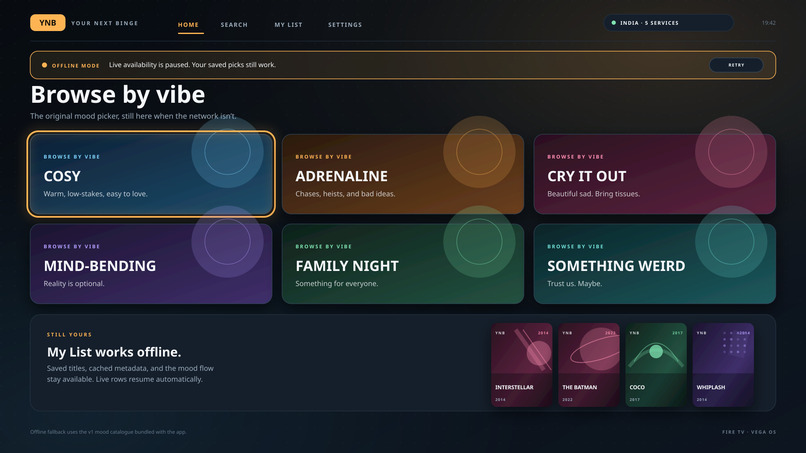The image size is (806, 453).
Task: Click the circle icon on Cry It Out card
Action: [731, 152]
